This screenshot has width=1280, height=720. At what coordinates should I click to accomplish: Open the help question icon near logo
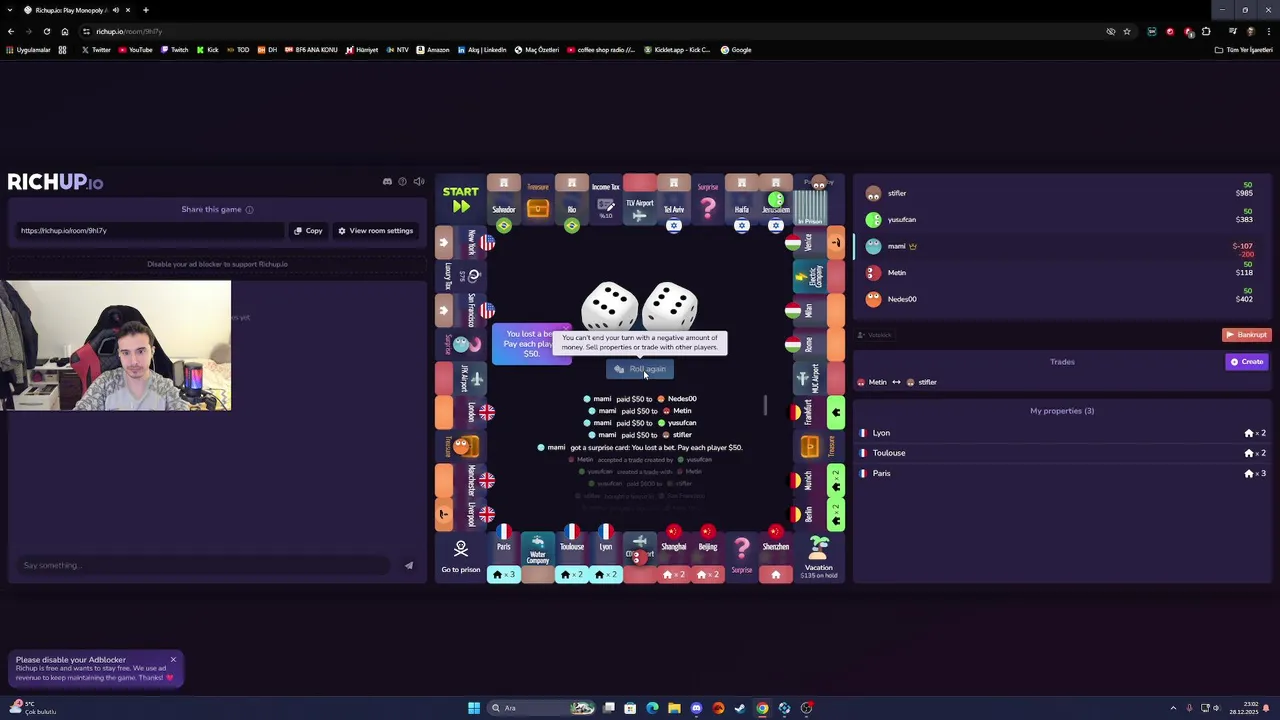402,182
